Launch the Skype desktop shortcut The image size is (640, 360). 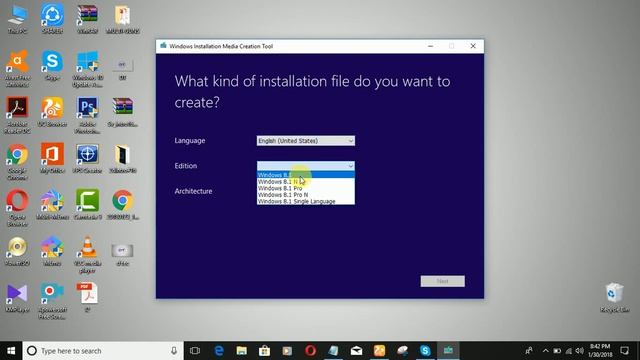point(52,65)
